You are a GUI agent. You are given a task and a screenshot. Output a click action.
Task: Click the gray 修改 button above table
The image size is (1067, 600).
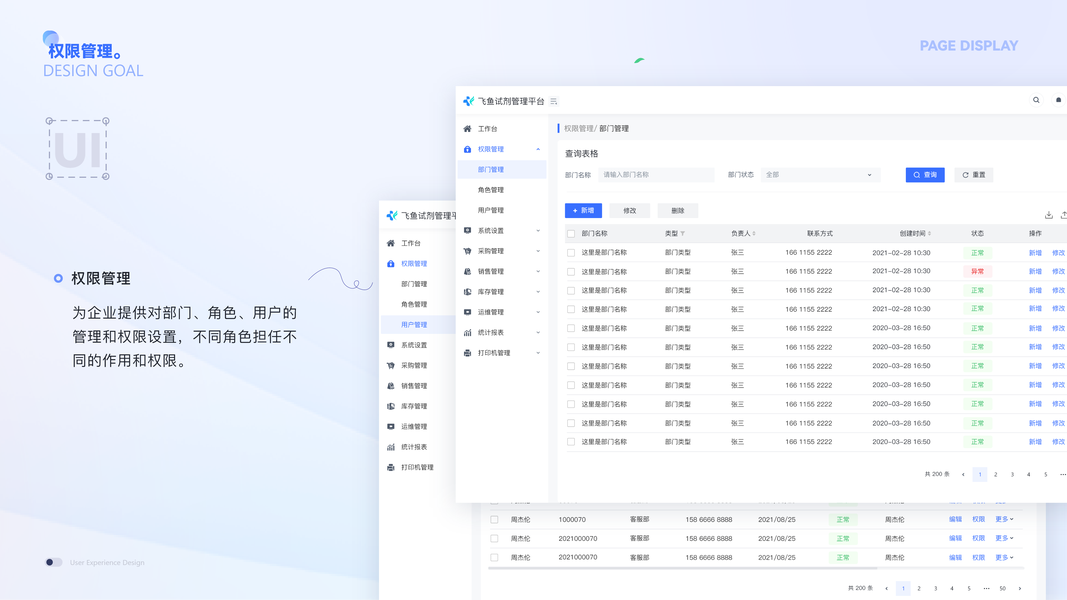click(x=629, y=210)
